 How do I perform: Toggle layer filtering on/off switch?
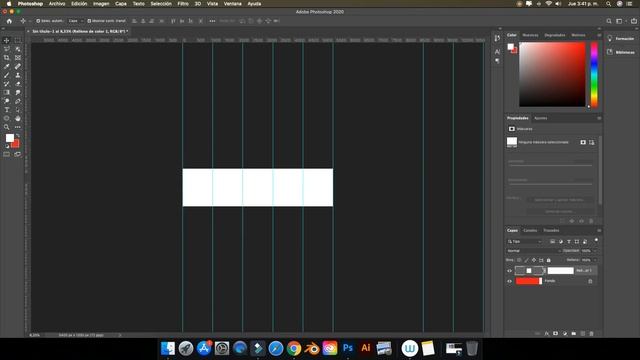(596, 240)
